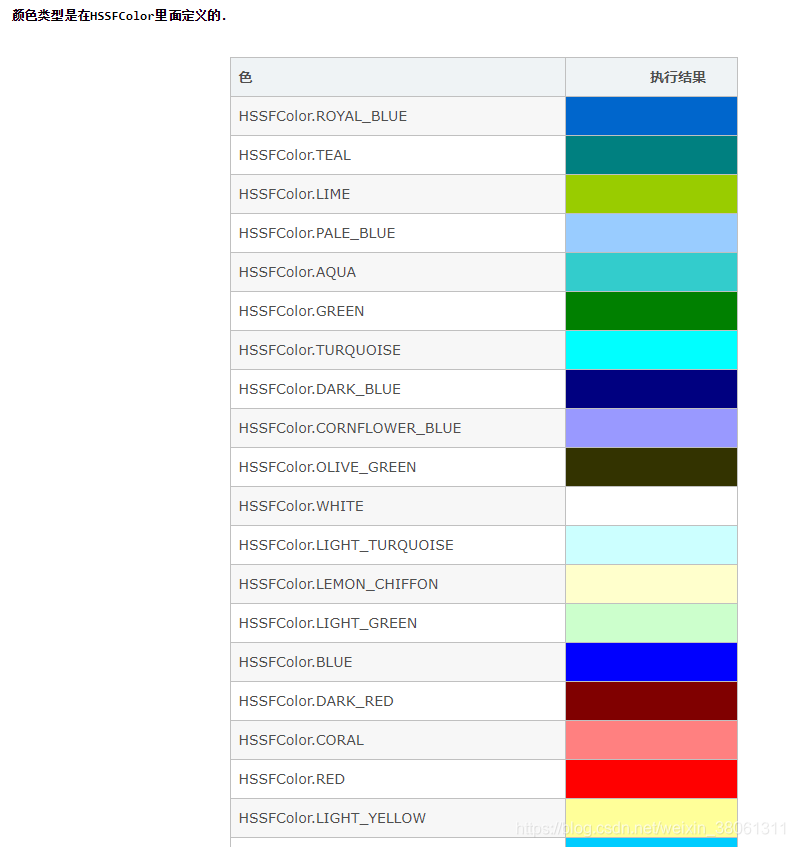Viewport: 795px width, 847px height.
Task: Select the HSSFColor.DARK_BLUE label
Action: coord(320,389)
